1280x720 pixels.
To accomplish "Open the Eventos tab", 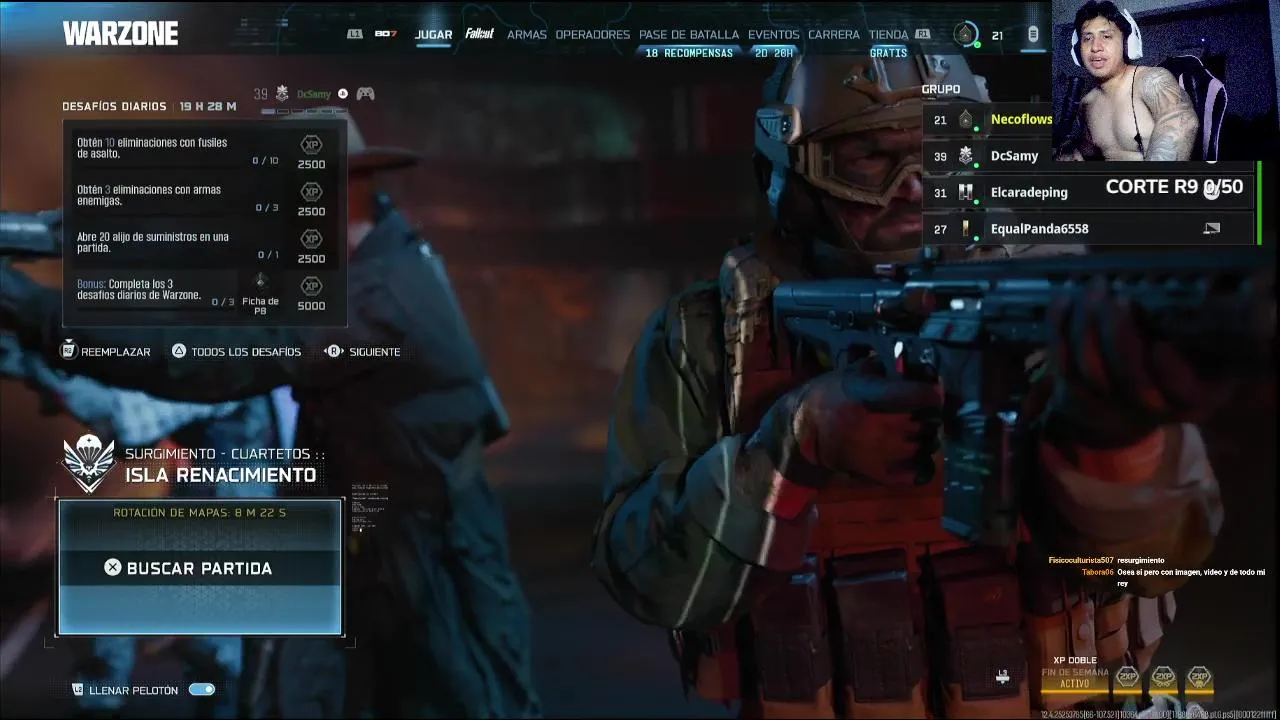I will [x=774, y=34].
